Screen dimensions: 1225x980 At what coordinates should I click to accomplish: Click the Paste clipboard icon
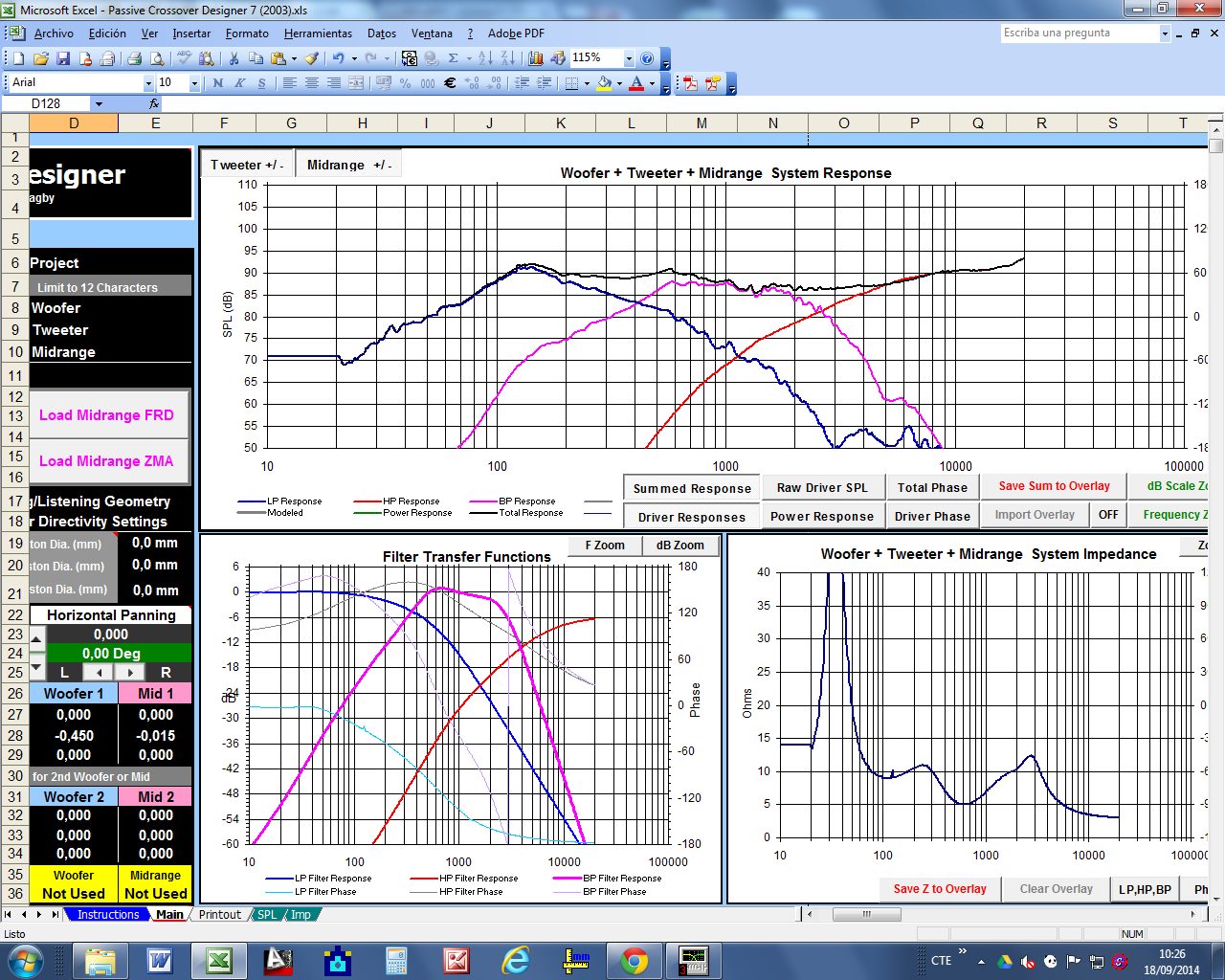278,58
